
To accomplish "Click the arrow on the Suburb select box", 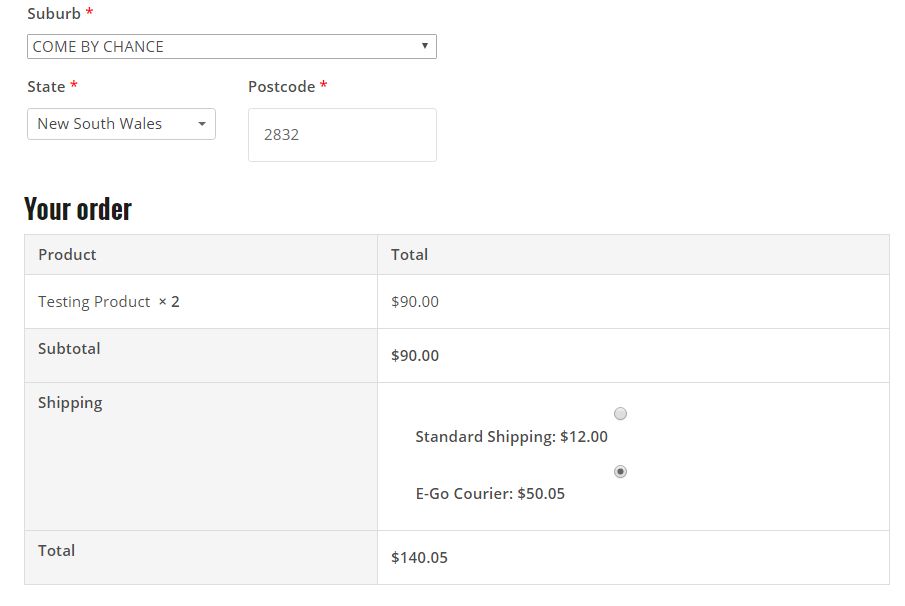I will click(425, 46).
